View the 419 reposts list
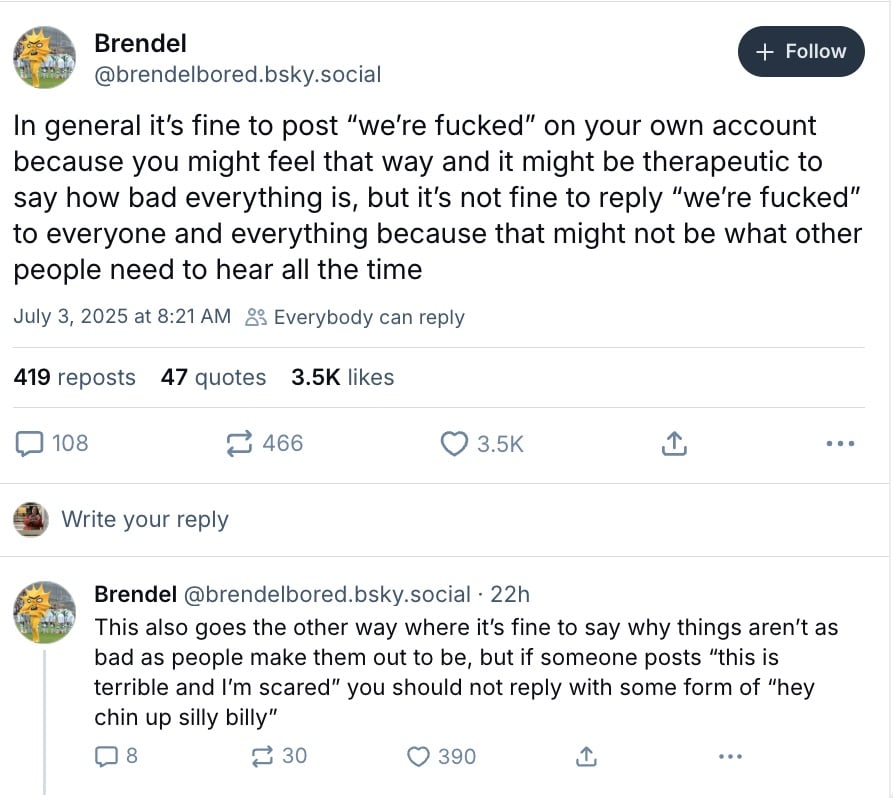The width and height of the screenshot is (894, 798). [75, 377]
